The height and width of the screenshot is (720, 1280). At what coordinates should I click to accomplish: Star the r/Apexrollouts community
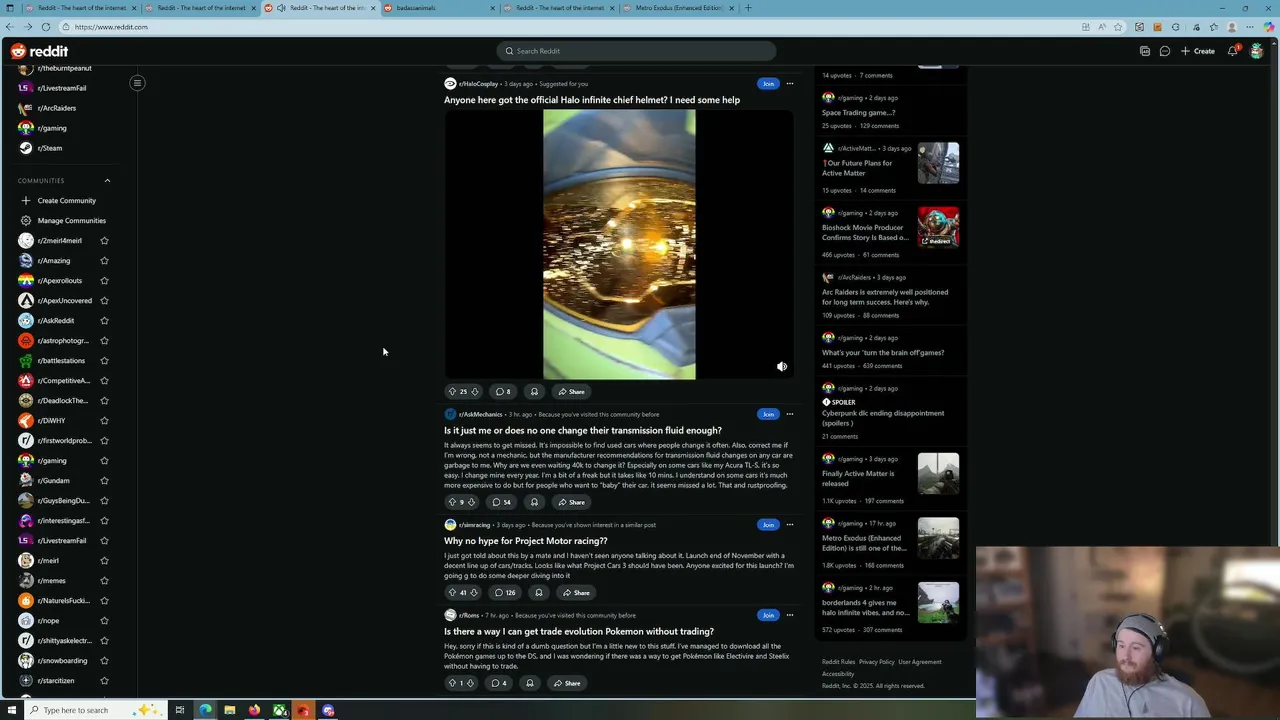pyautogui.click(x=104, y=281)
